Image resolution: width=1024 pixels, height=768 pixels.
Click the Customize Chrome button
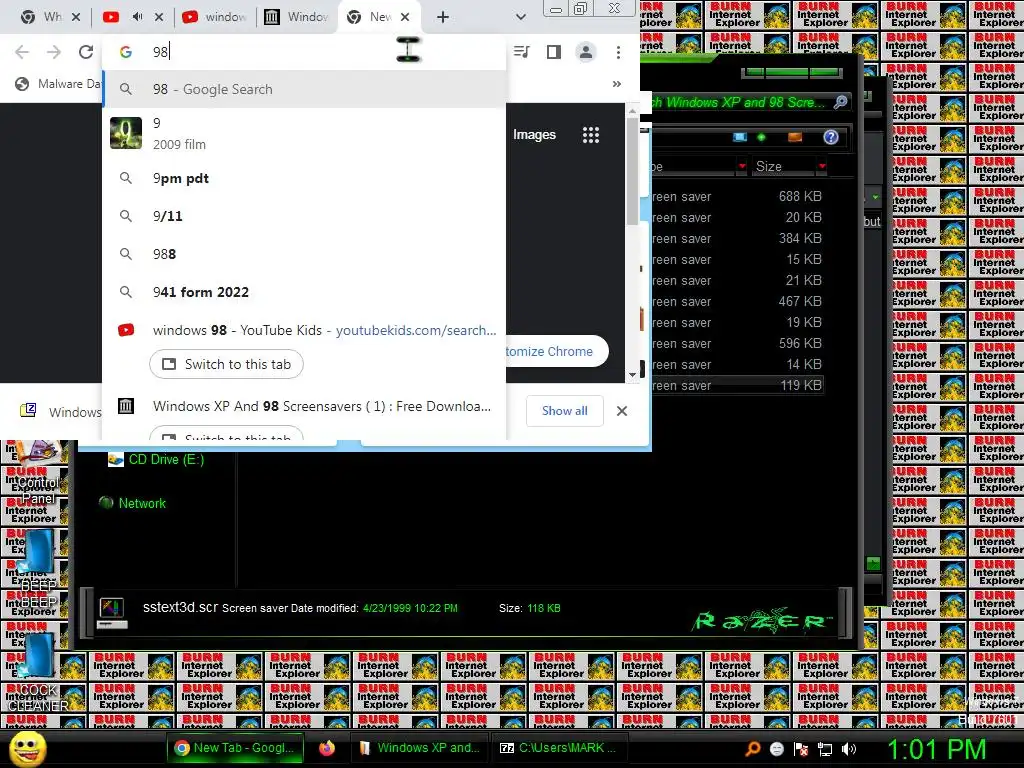(555, 351)
